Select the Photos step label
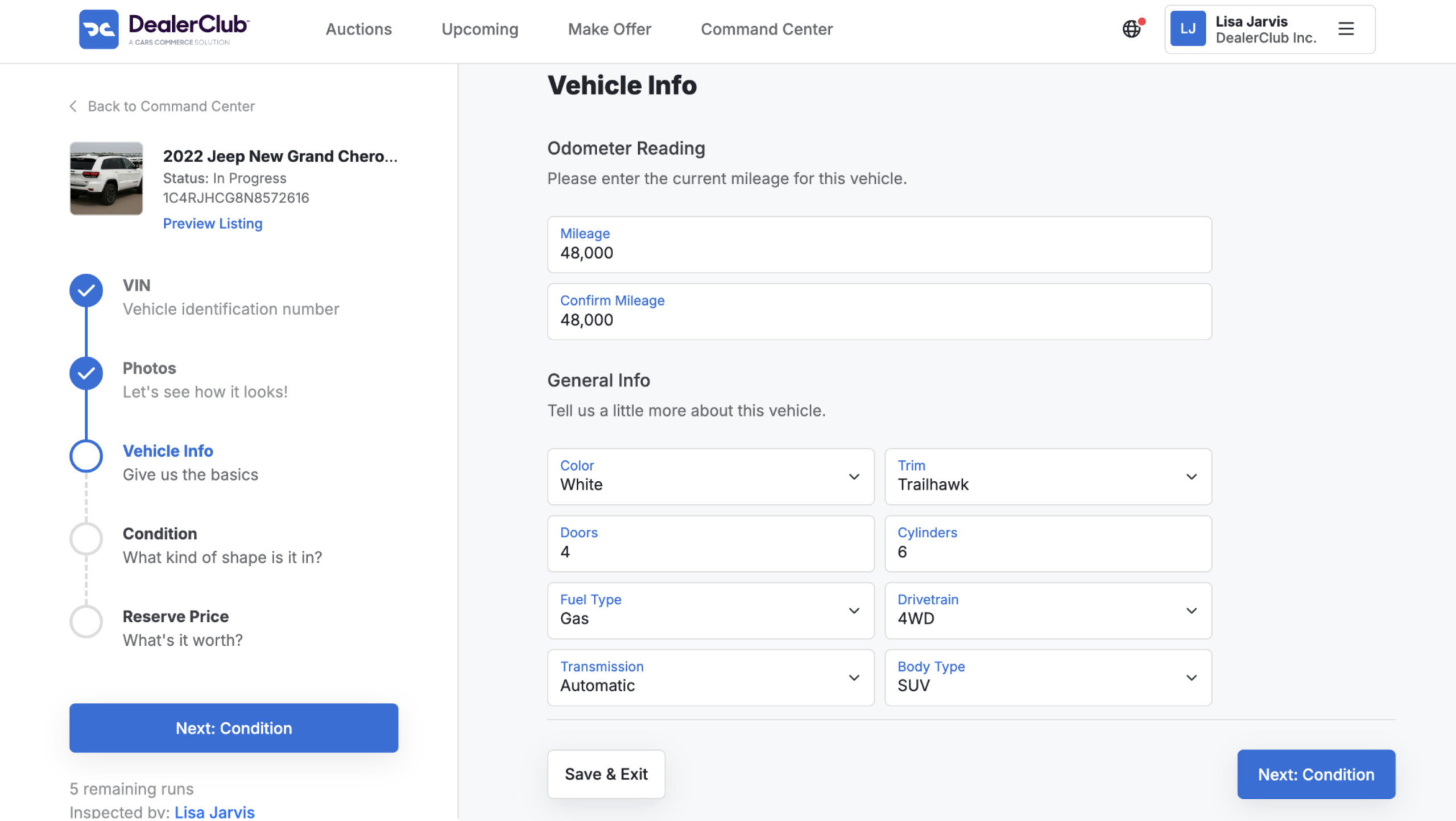Screen dimensions: 1456x821 pyautogui.click(x=149, y=368)
